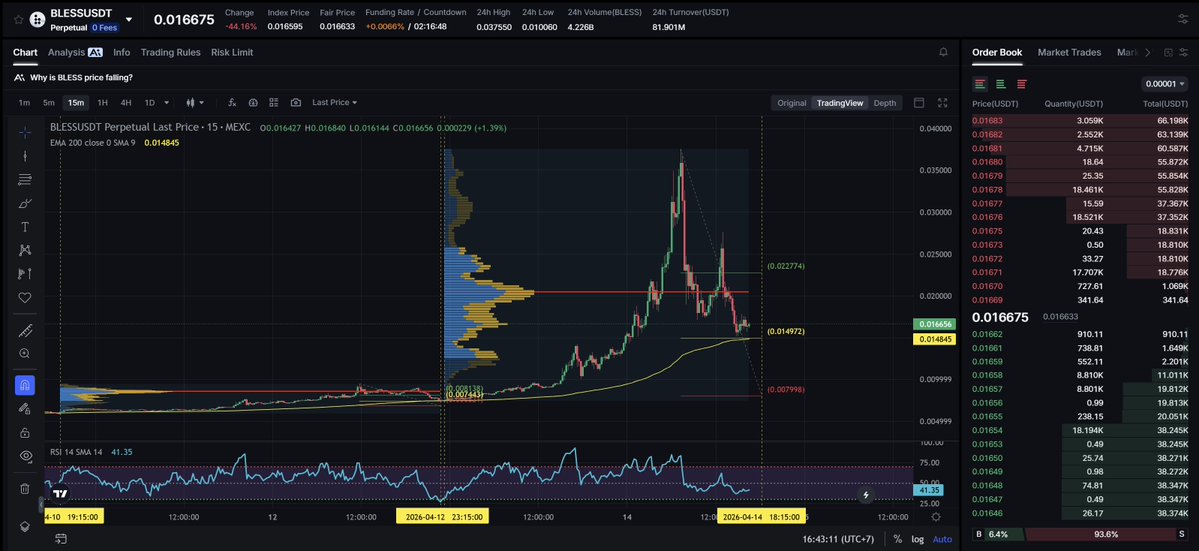Toggle hide all drawings eye icon
The height and width of the screenshot is (551, 1199).
click(x=24, y=456)
